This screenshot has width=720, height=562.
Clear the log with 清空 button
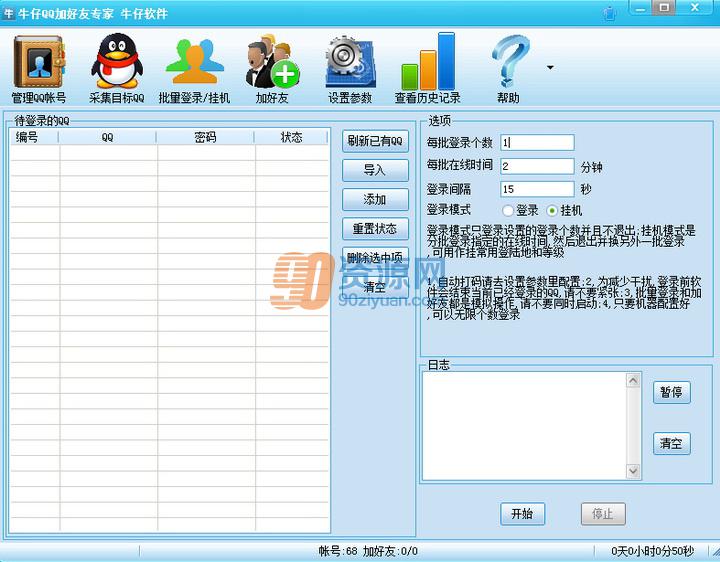coord(671,444)
